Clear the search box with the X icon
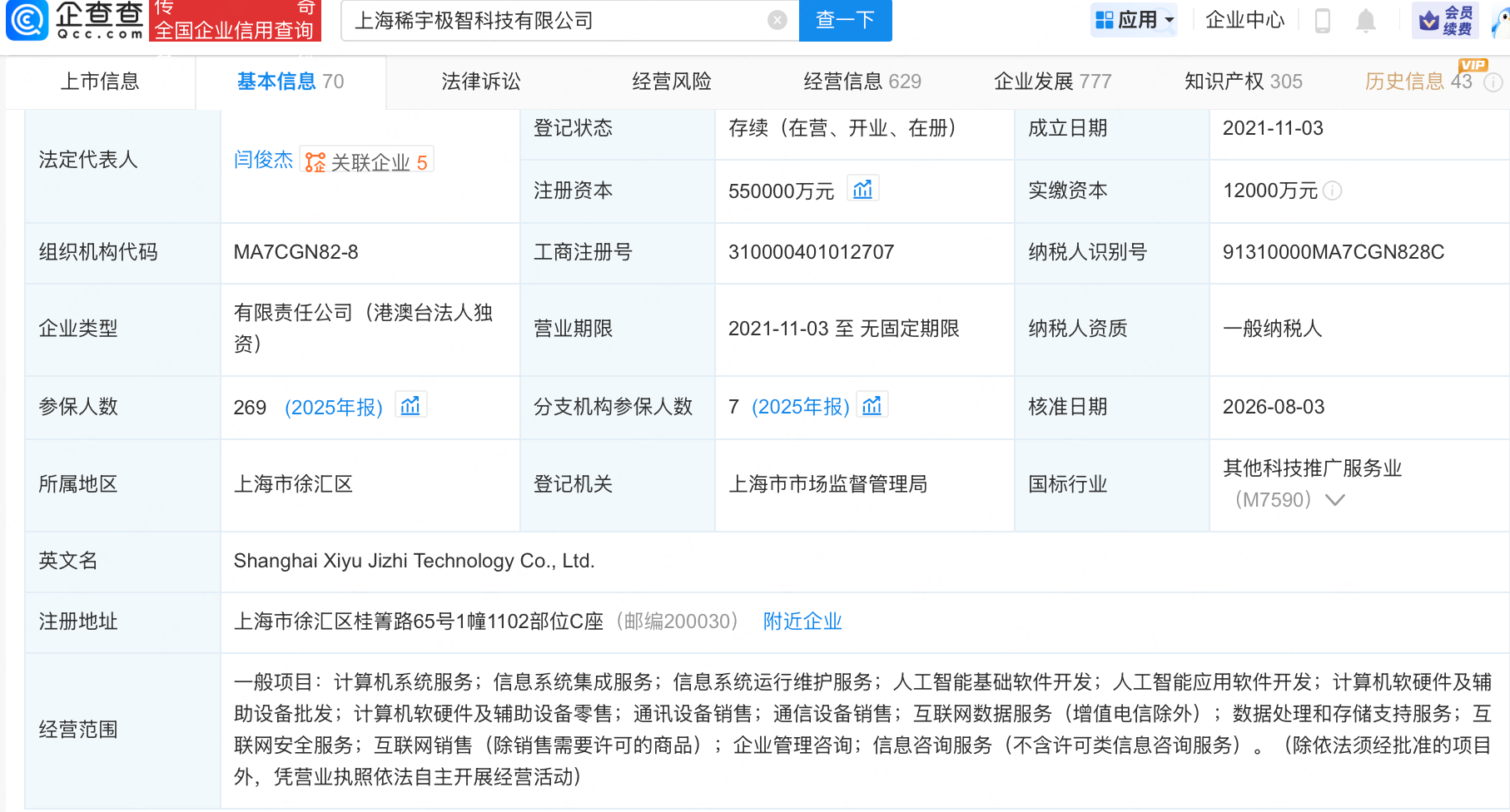This screenshot has height=812, width=1510. [x=777, y=20]
